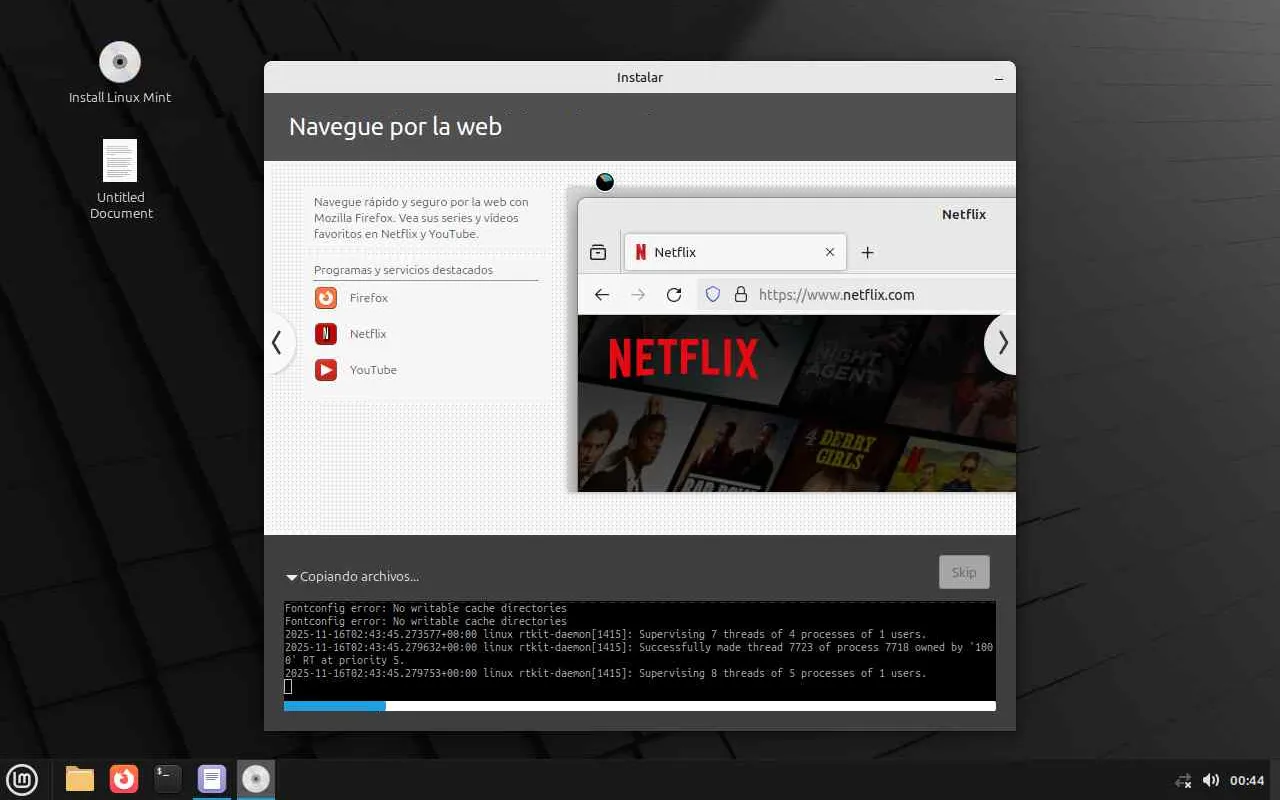
Task: Open the network connections tray icon
Action: pyautogui.click(x=1184, y=780)
